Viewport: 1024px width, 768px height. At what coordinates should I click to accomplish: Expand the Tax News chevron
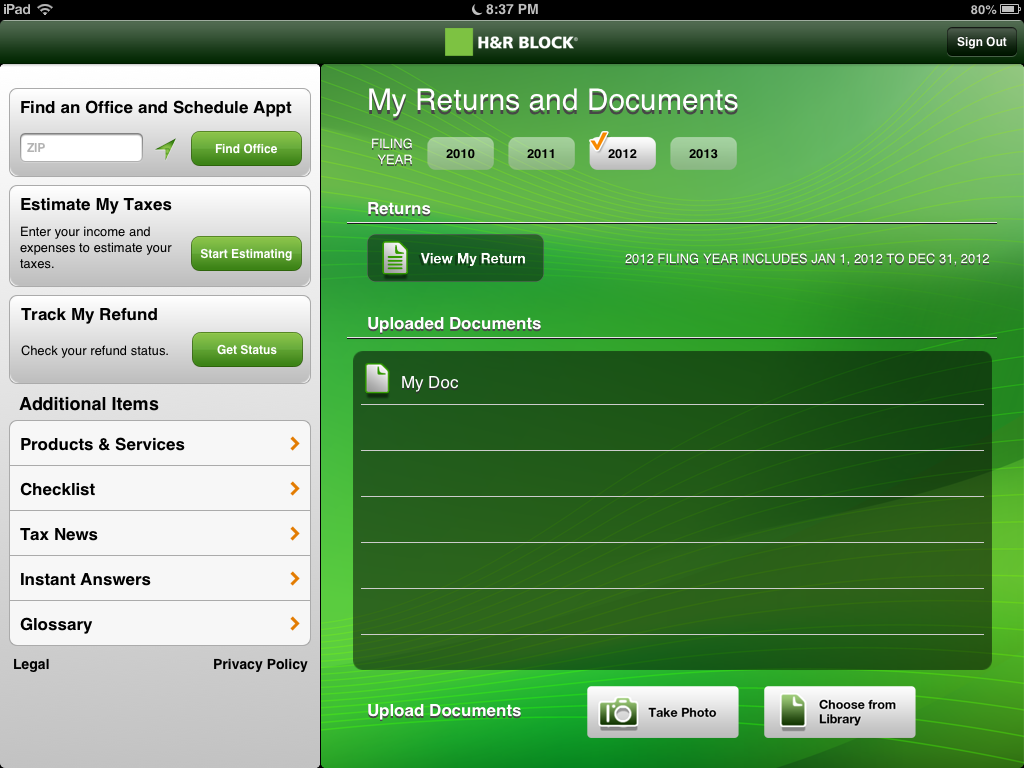point(295,534)
